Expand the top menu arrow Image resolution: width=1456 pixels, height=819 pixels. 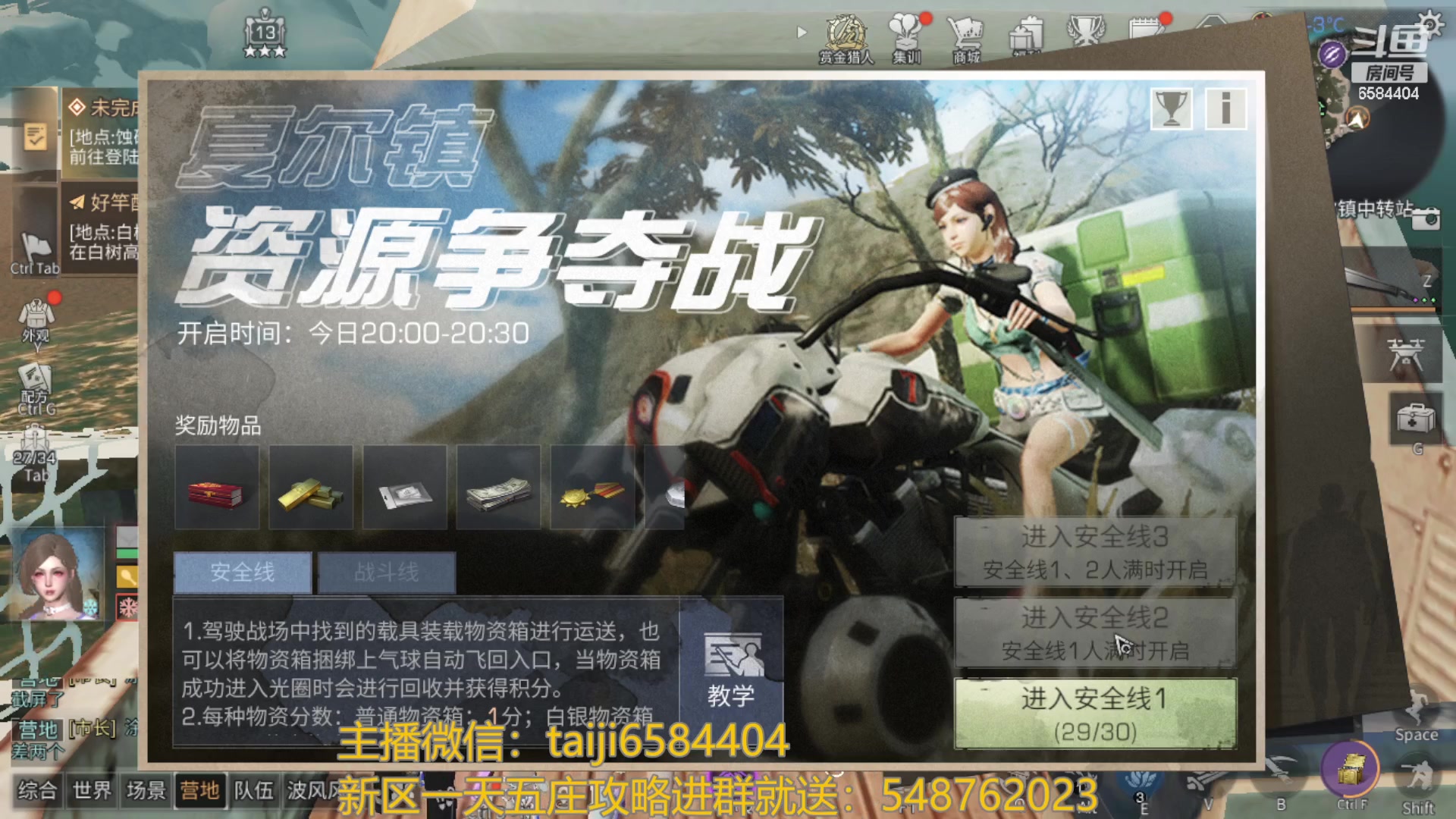point(802,33)
